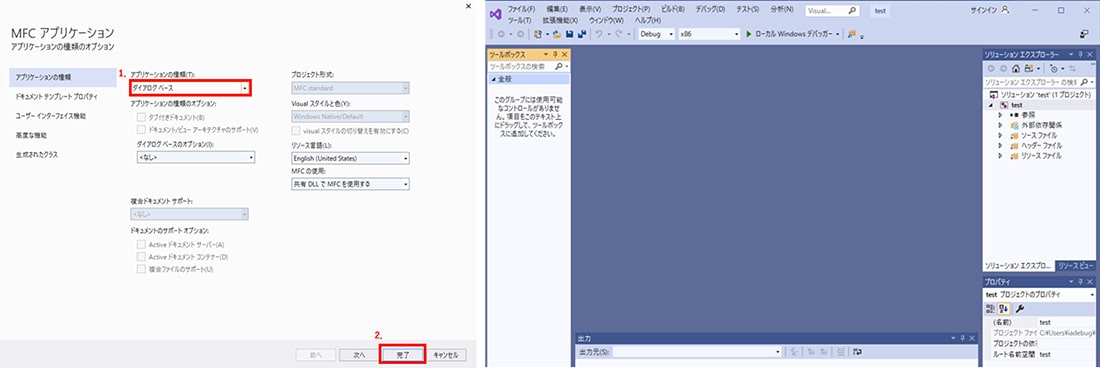Open the ダイアログ ベースのオプション dropdown
Image resolution: width=1100 pixels, height=368 pixels.
(196, 158)
